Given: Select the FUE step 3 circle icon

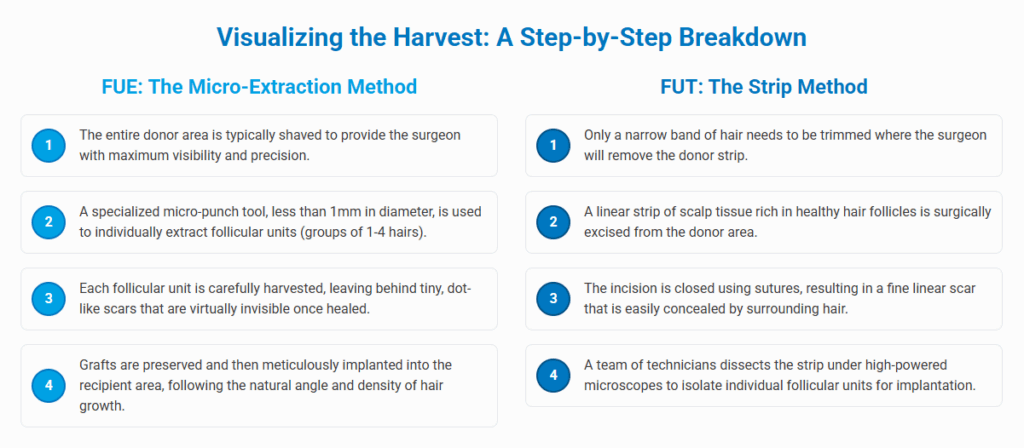Looking at the screenshot, I should 48,299.
